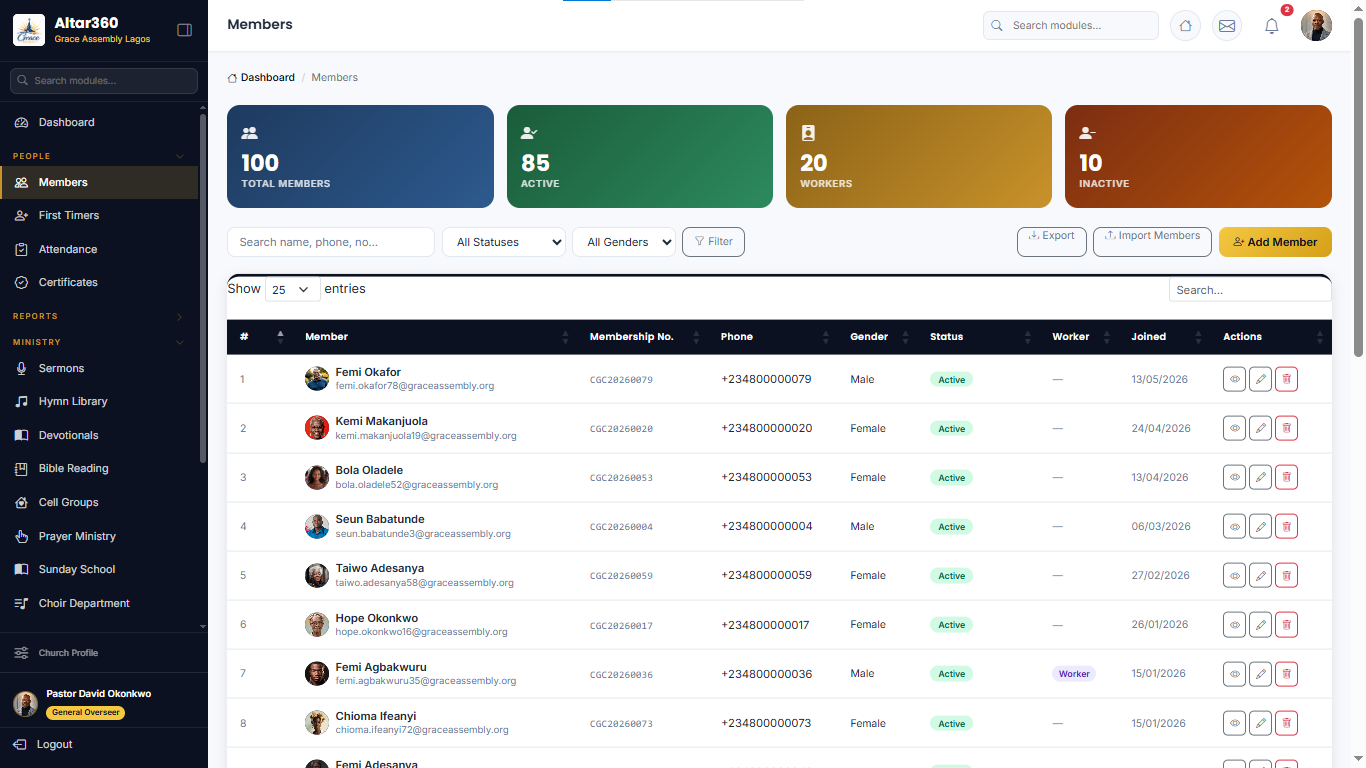The image size is (1366, 768).
Task: Open the home icon in top bar
Action: pos(1185,26)
